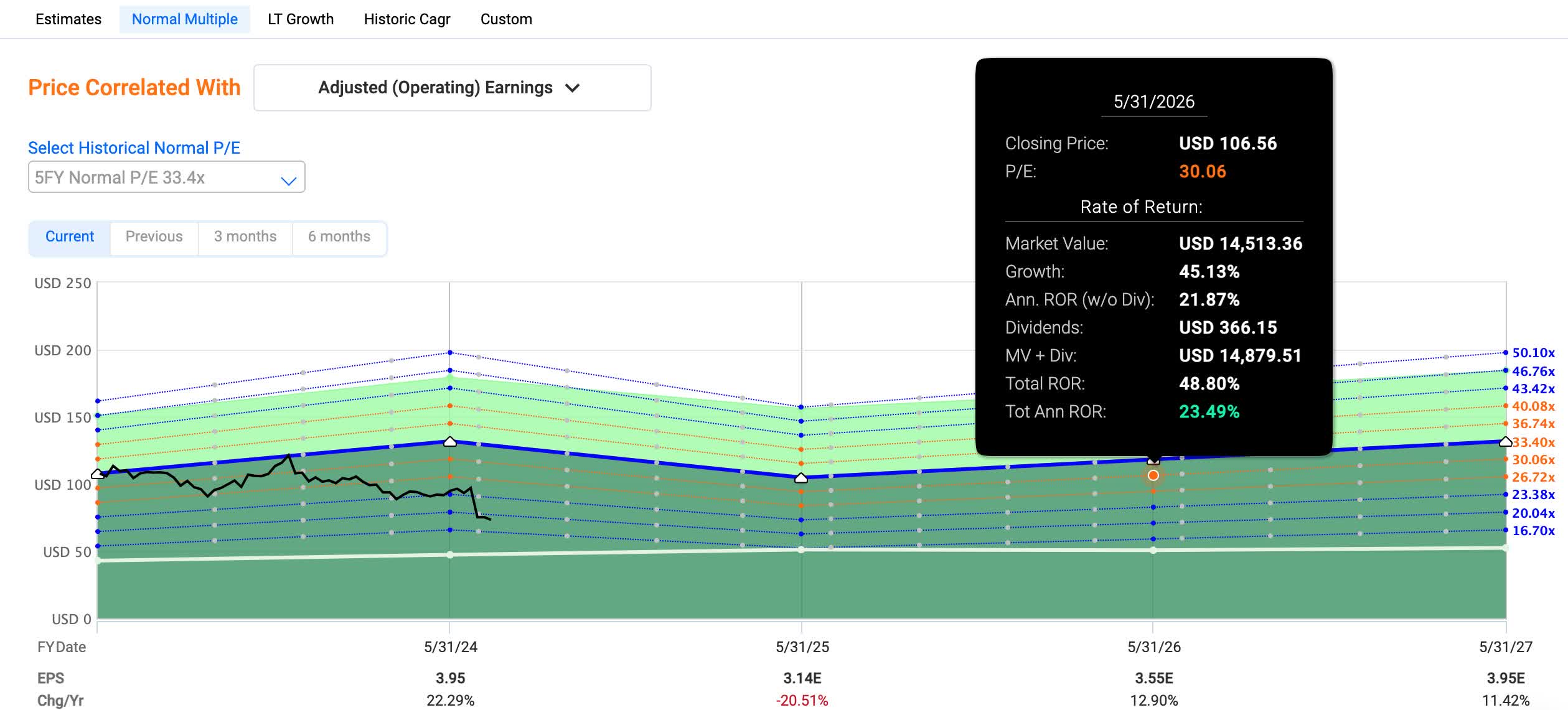The image size is (1568, 710).
Task: Switch to the Estimates tab
Action: (x=68, y=19)
